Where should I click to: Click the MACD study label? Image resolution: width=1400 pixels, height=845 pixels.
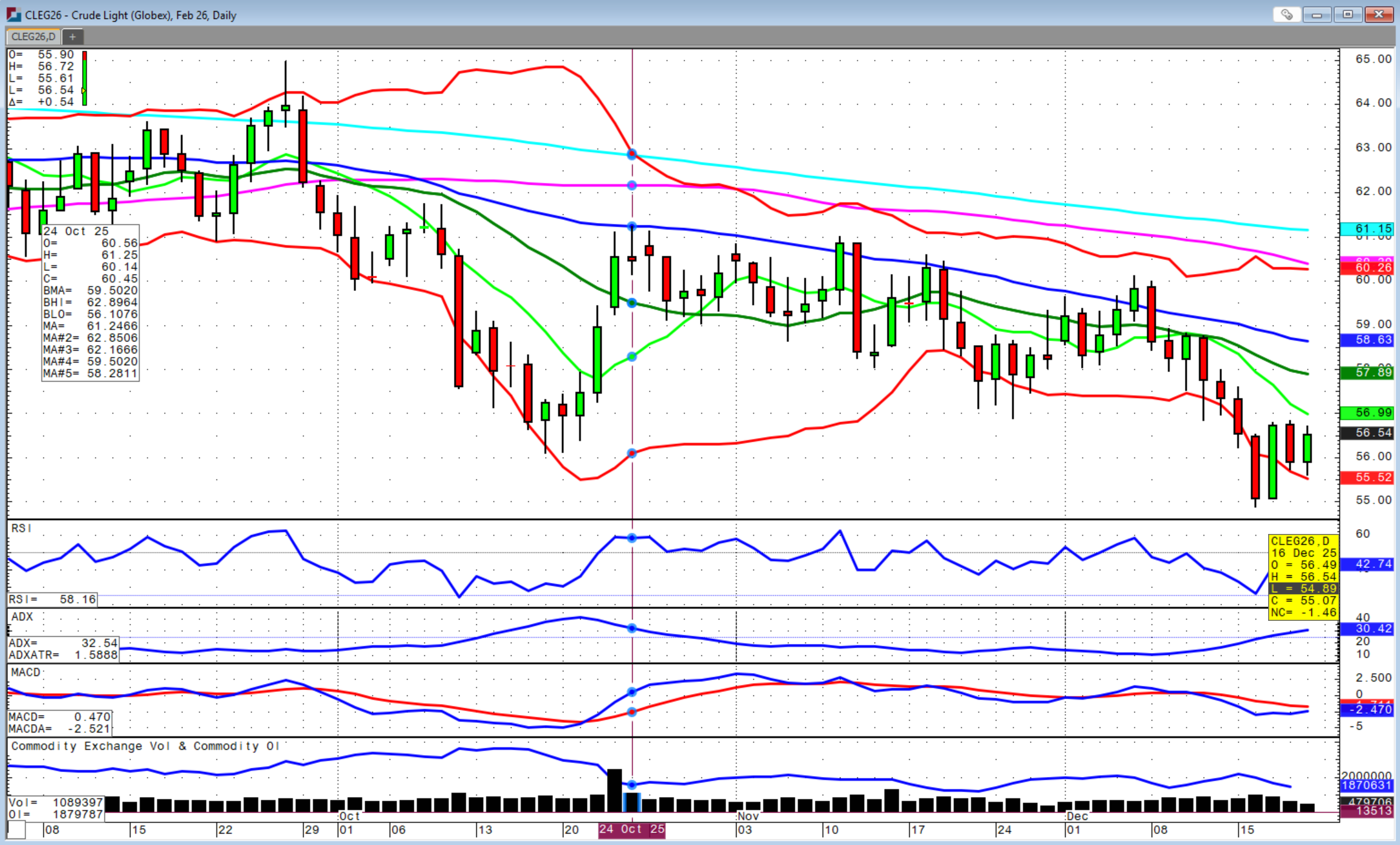(26, 672)
